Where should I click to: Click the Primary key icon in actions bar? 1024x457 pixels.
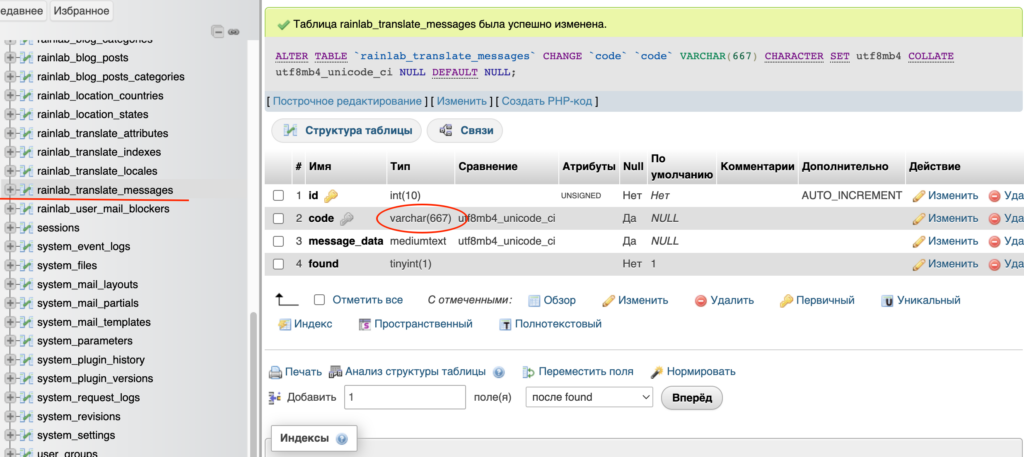click(x=787, y=300)
